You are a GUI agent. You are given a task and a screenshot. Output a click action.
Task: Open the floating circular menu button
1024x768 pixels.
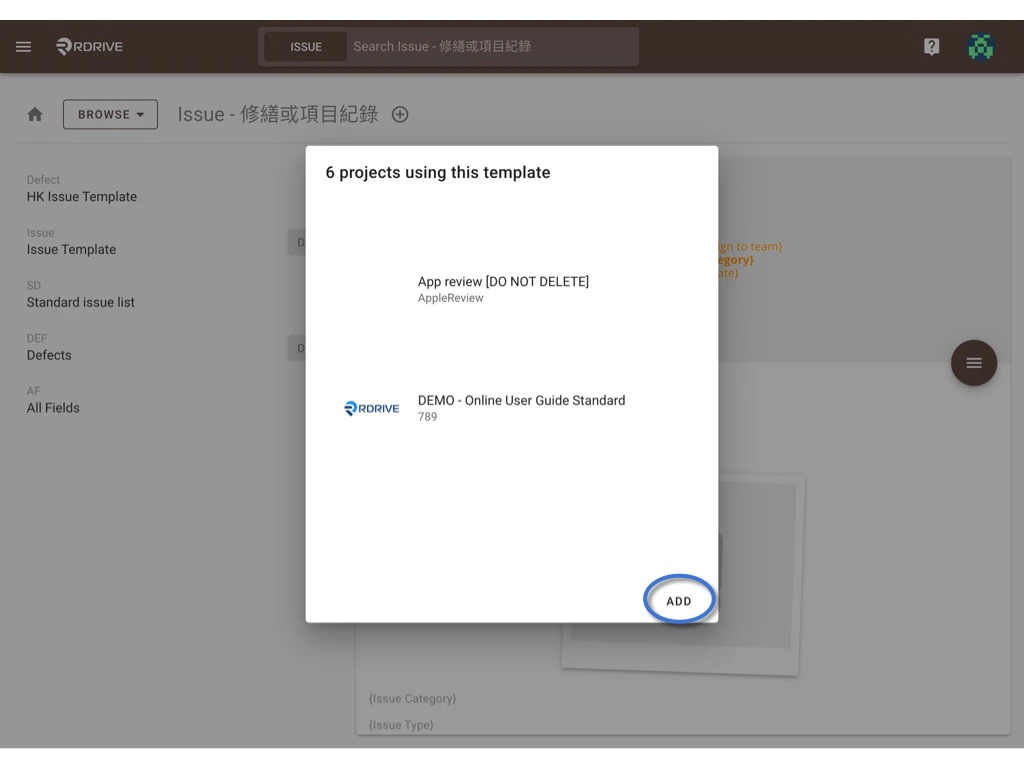click(973, 363)
